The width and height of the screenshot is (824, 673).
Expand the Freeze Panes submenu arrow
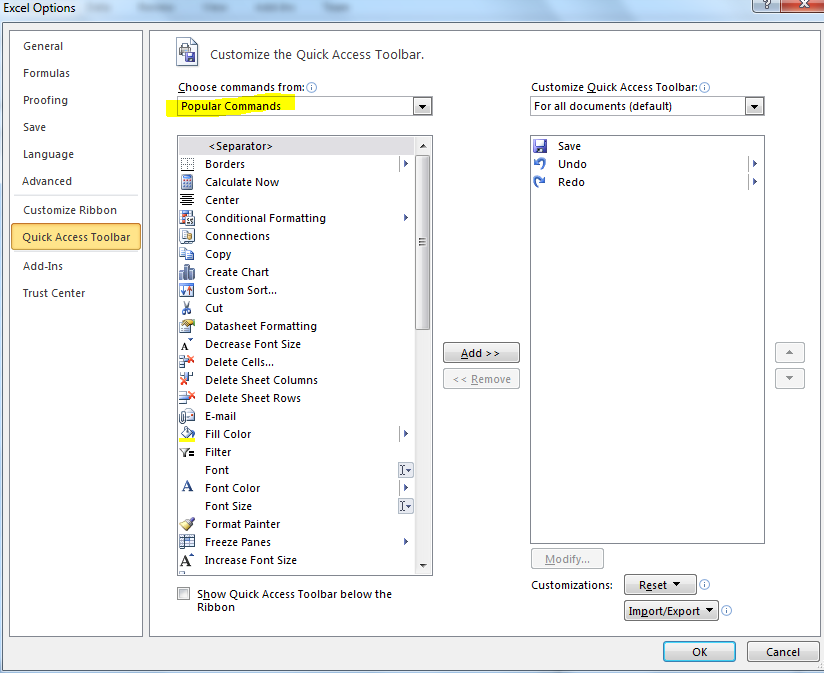[x=406, y=542]
